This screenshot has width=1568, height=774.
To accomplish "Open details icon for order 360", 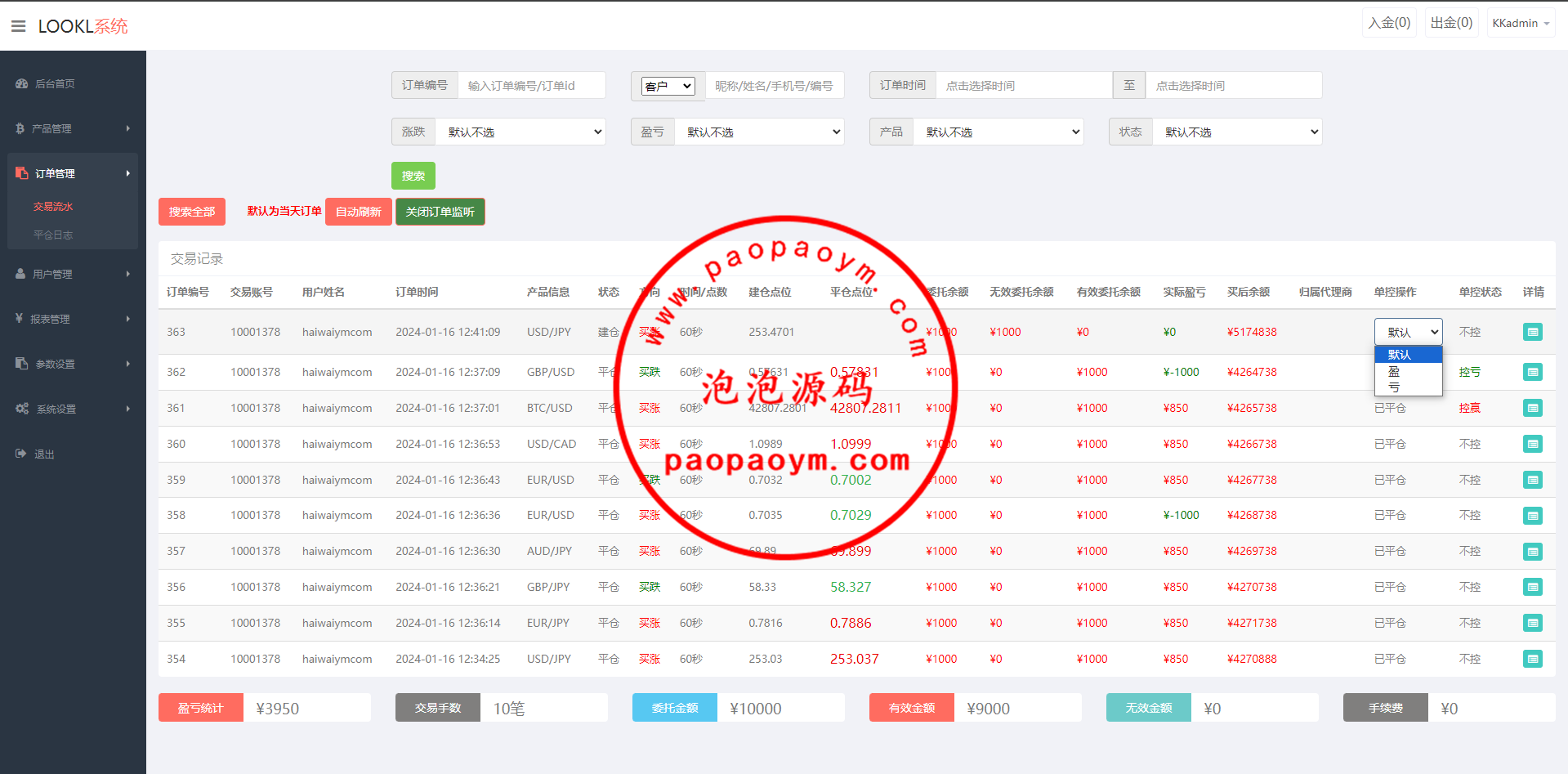I will [1532, 444].
